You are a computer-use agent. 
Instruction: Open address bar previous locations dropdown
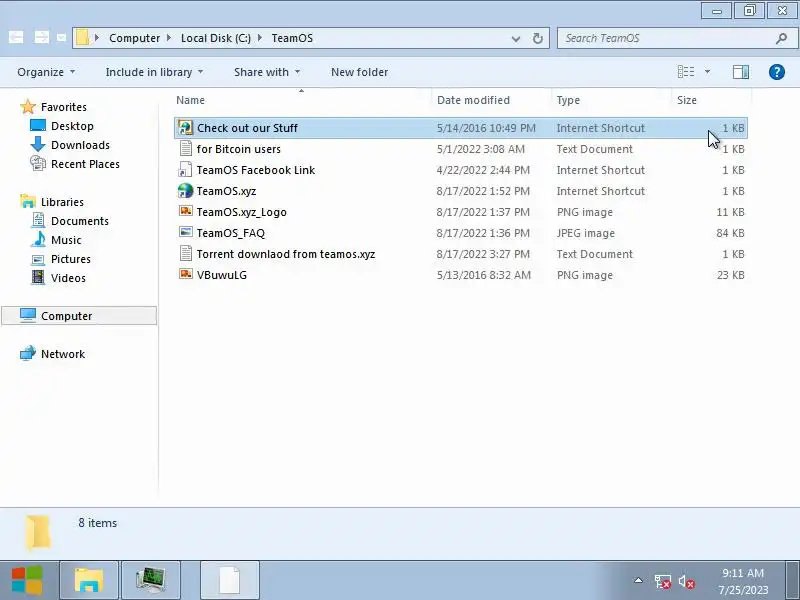[x=516, y=38]
